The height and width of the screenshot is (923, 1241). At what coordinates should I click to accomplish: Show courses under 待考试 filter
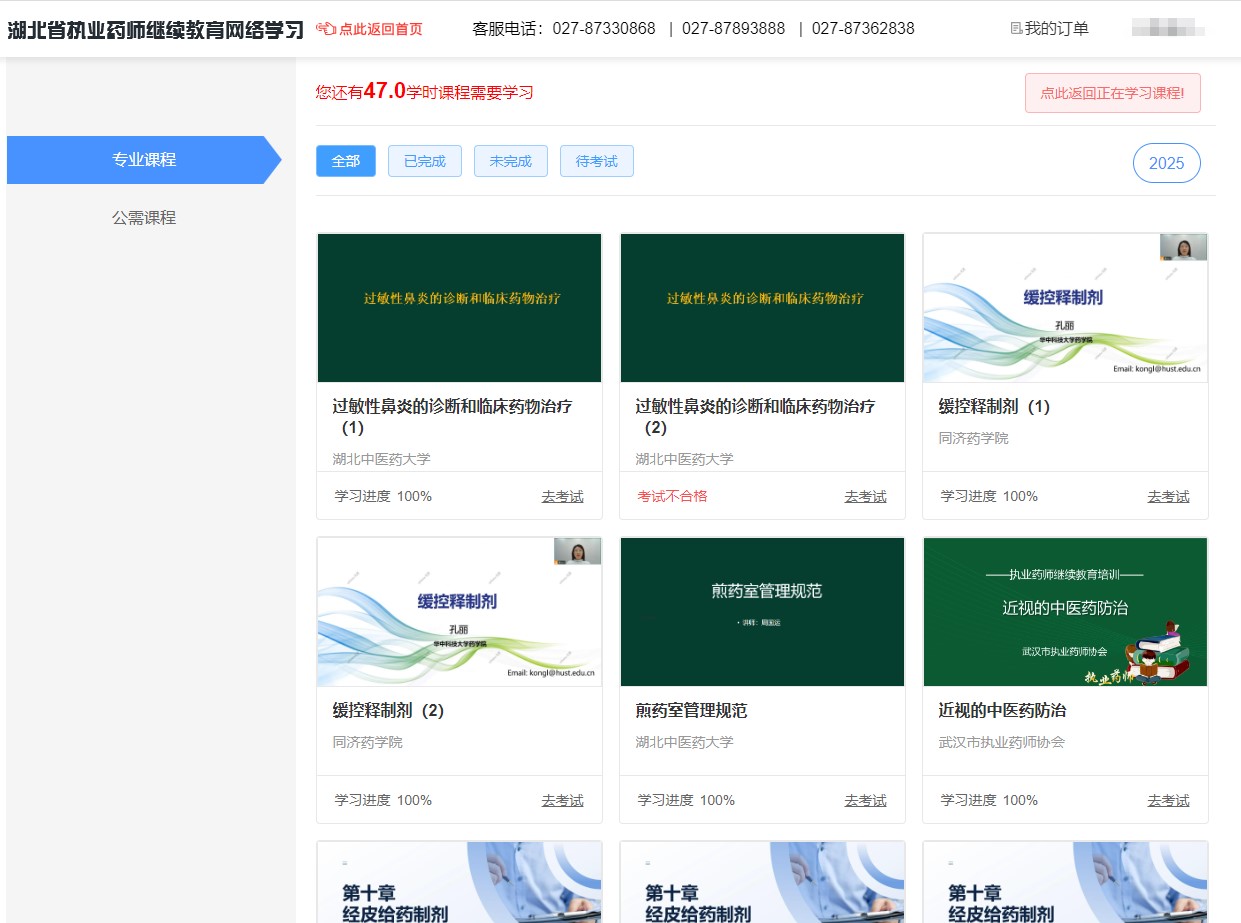(x=597, y=161)
